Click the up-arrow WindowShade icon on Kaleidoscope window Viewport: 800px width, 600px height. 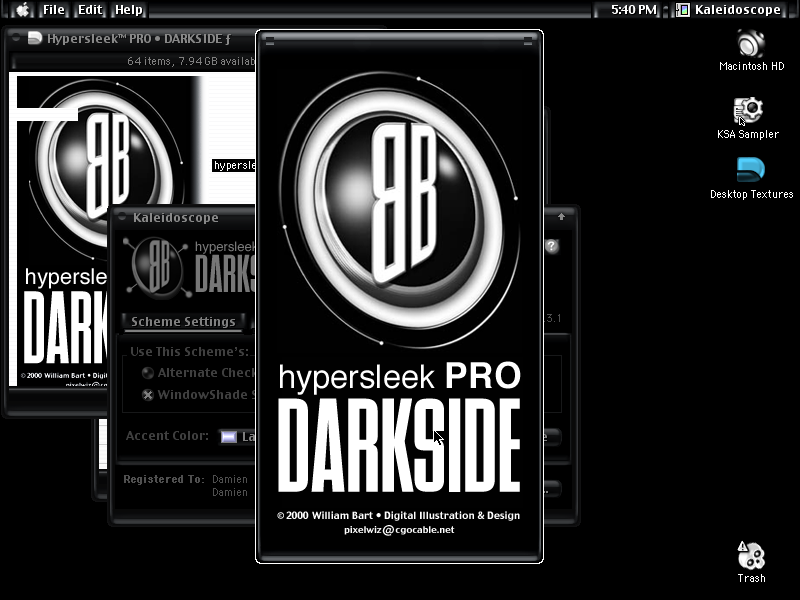pos(561,216)
